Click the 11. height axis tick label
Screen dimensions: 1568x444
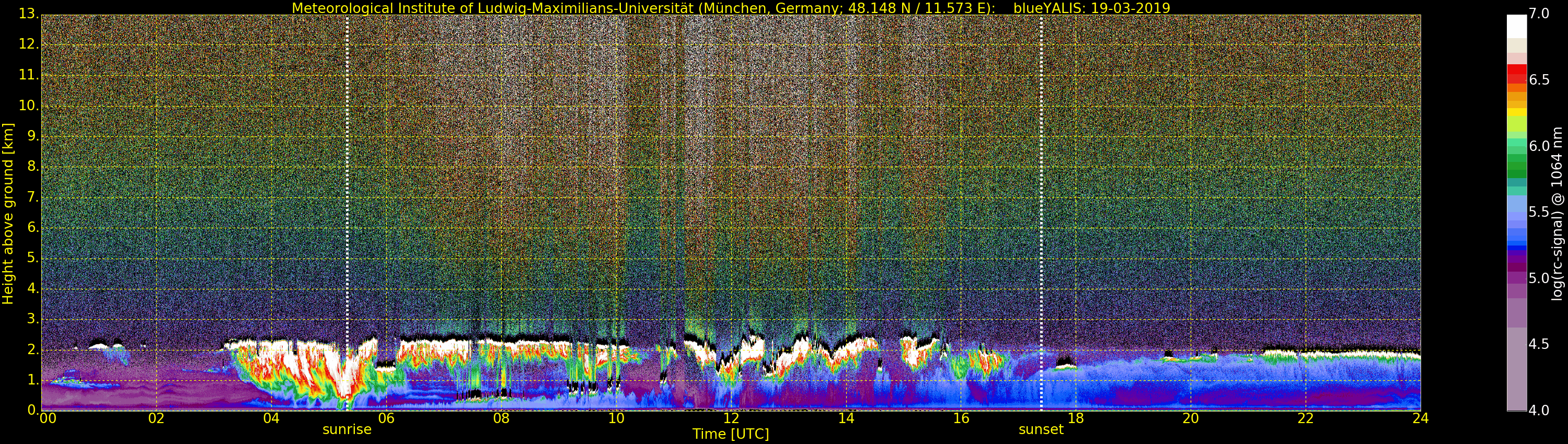pyautogui.click(x=28, y=75)
